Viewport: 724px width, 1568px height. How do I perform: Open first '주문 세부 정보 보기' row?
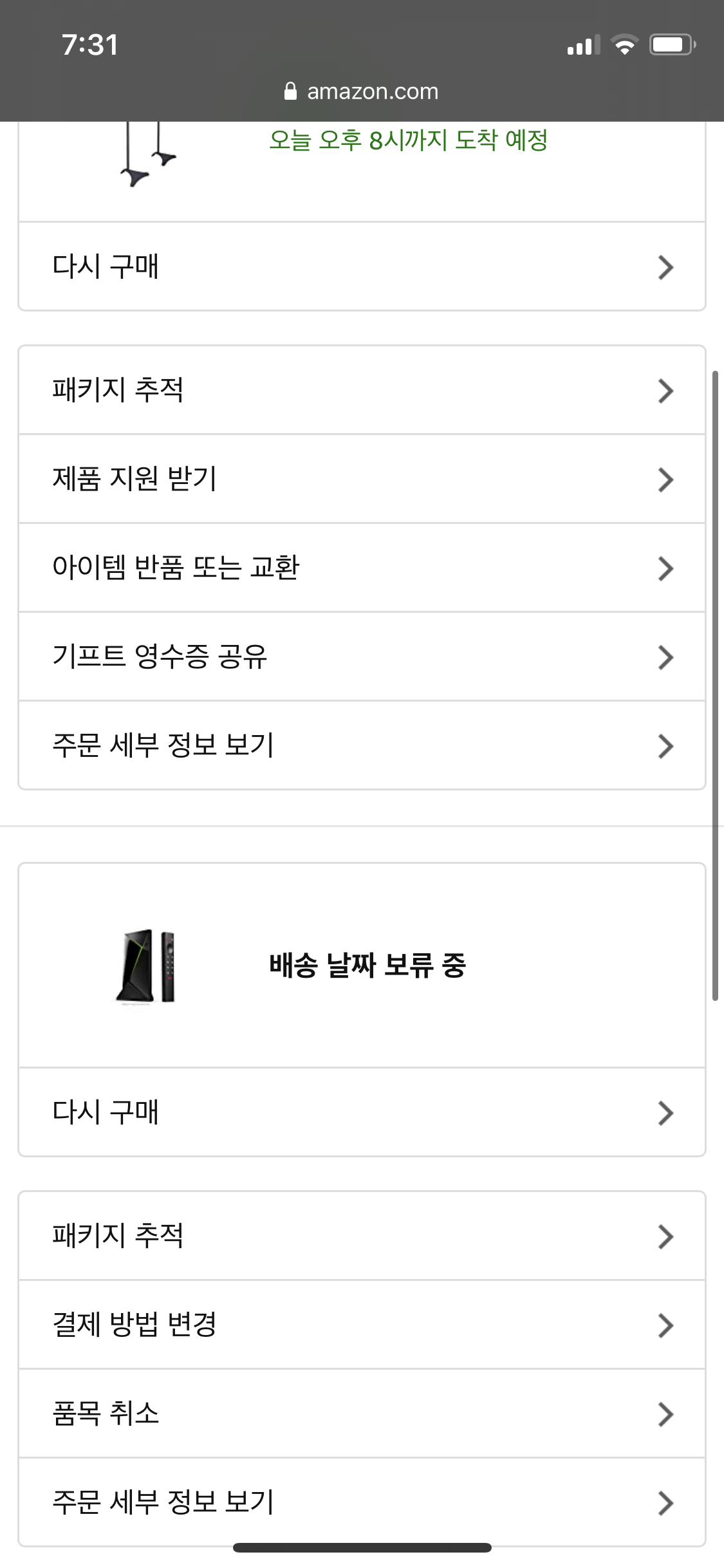coord(362,745)
